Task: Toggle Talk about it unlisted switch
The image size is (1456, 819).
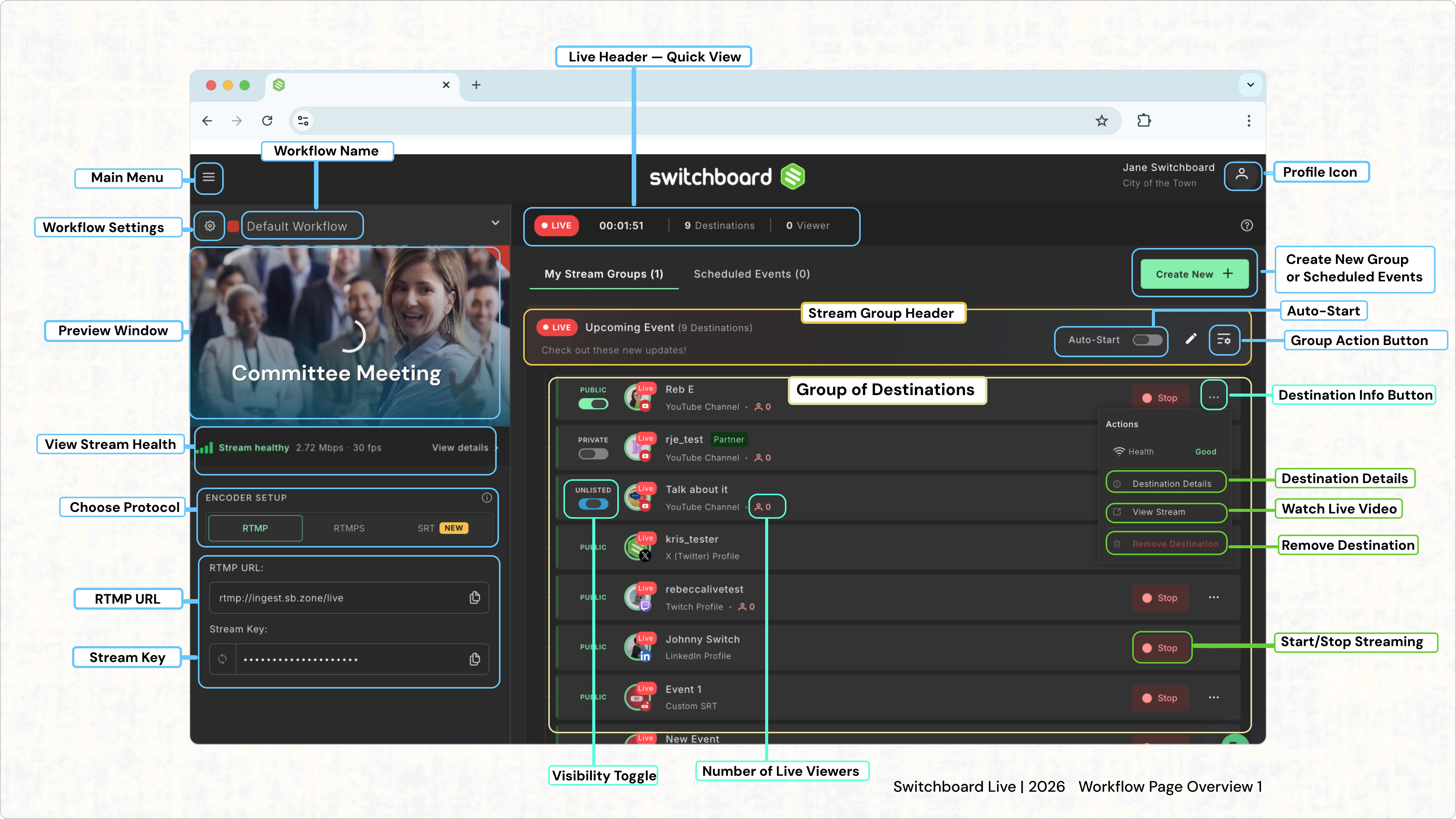Action: pyautogui.click(x=593, y=504)
